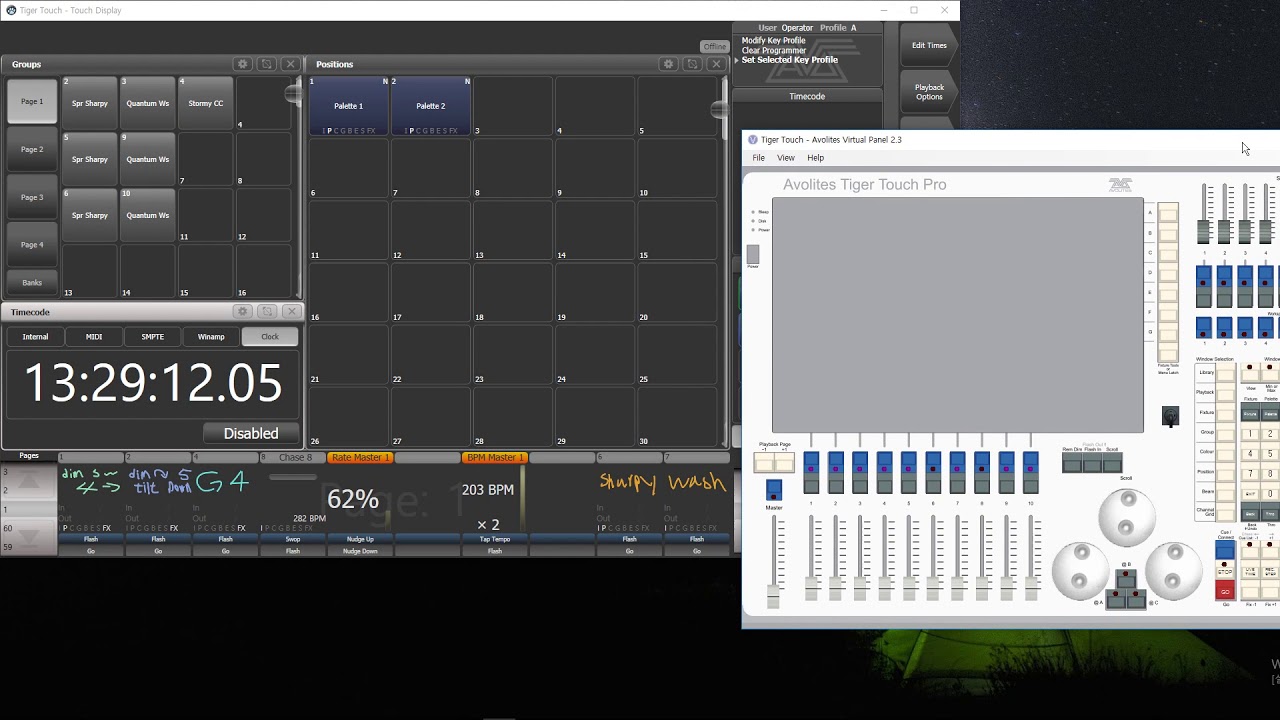Click Rem Dim key on virtual panel
1280x720 pixels.
[x=1071, y=464]
